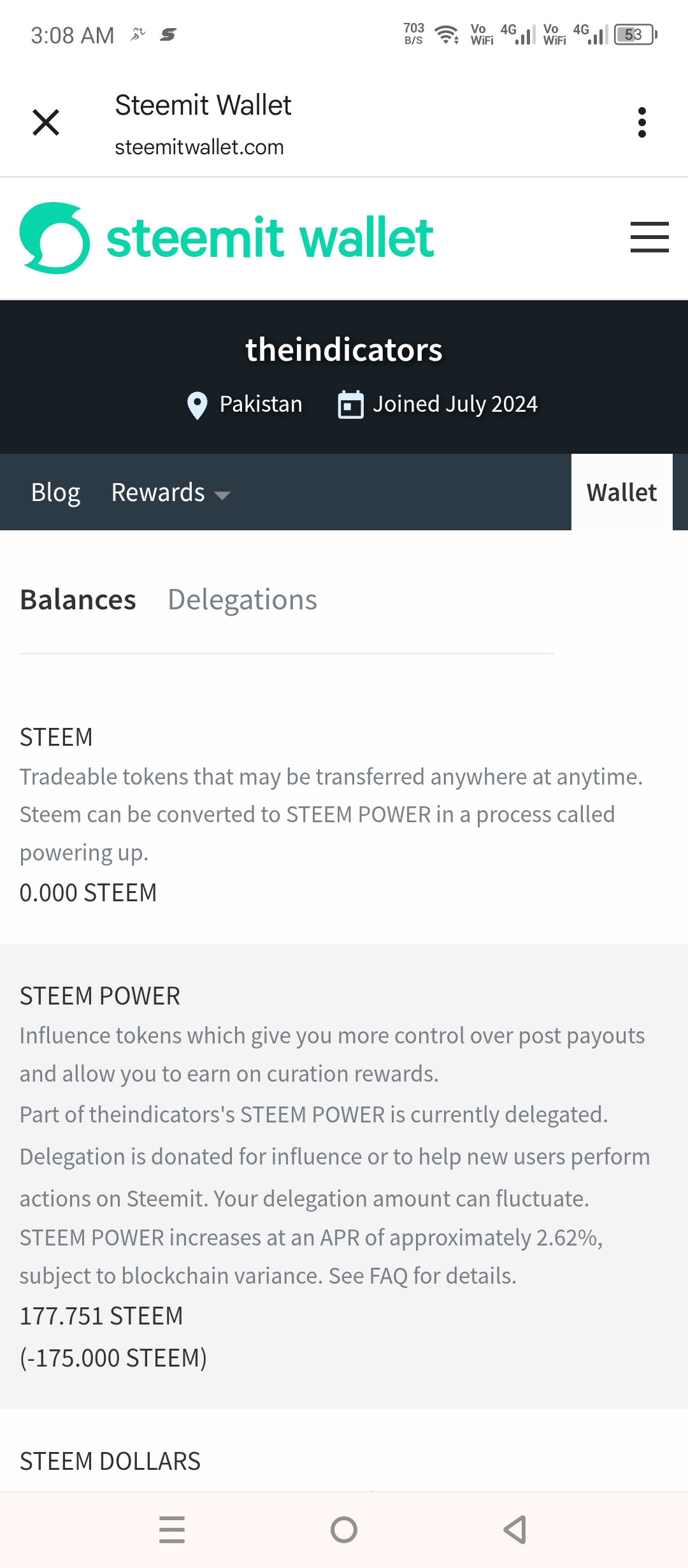Screen dimensions: 688x1568
Task: Switch to the Delegations tab
Action: 242,600
